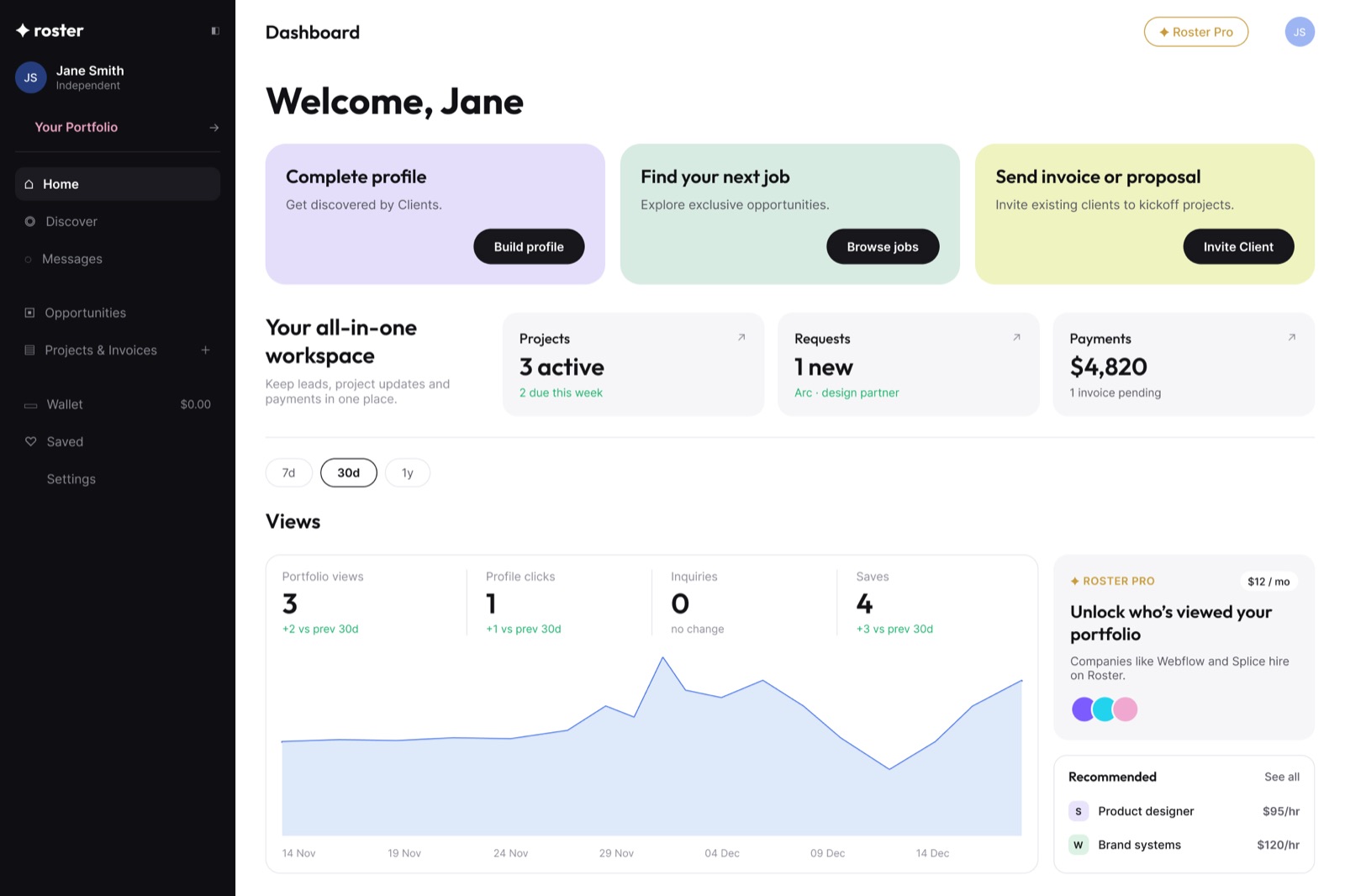Click the Build profile button
1345x896 pixels.
pos(529,246)
